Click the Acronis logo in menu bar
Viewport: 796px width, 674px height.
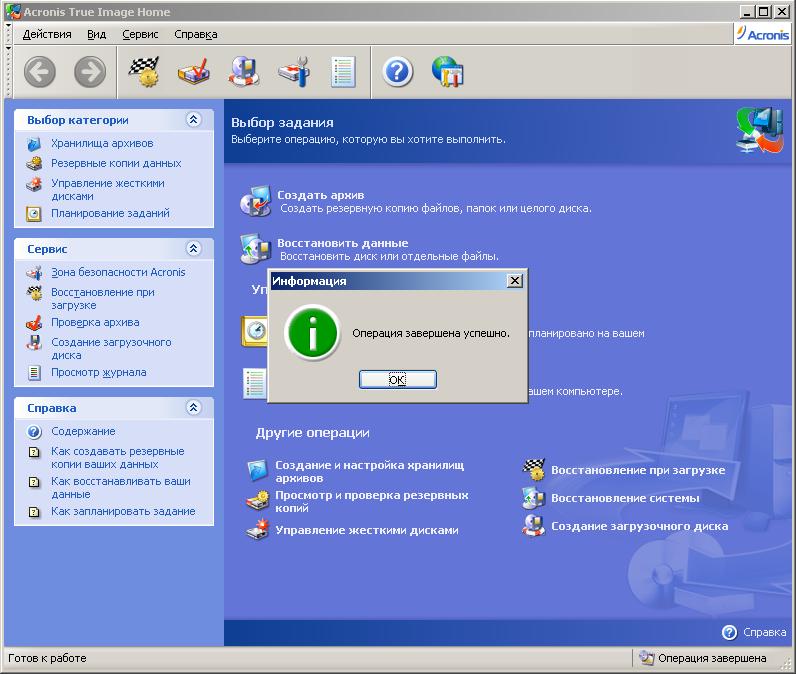(762, 34)
